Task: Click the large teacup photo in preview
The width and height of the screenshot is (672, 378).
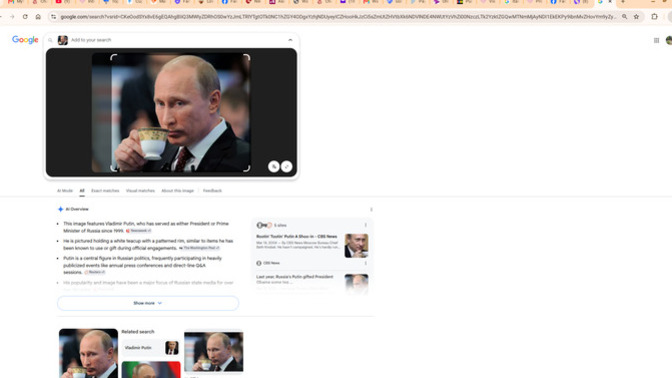Action: click(171, 112)
